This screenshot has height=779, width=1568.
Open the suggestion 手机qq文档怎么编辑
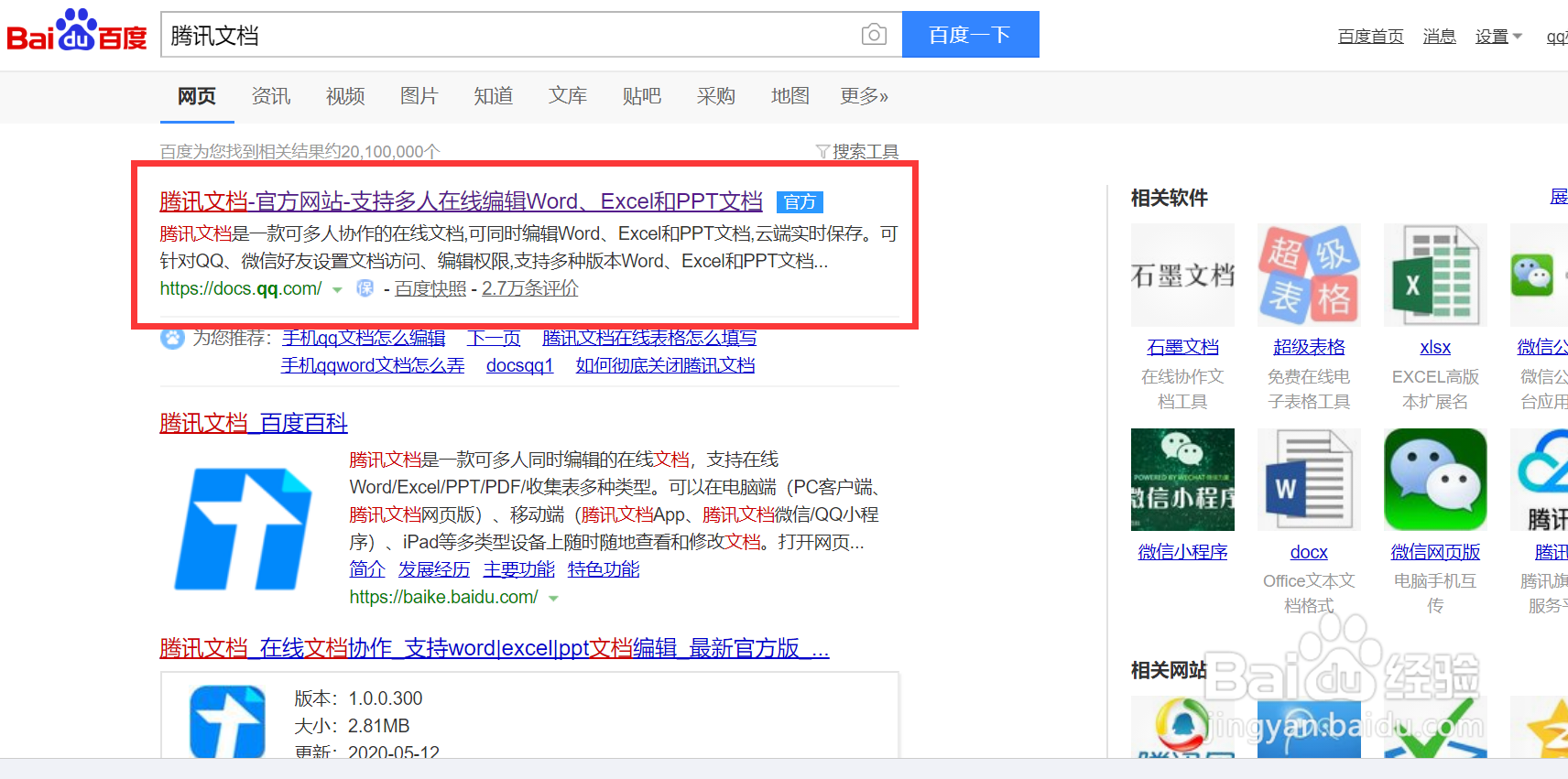(x=364, y=338)
